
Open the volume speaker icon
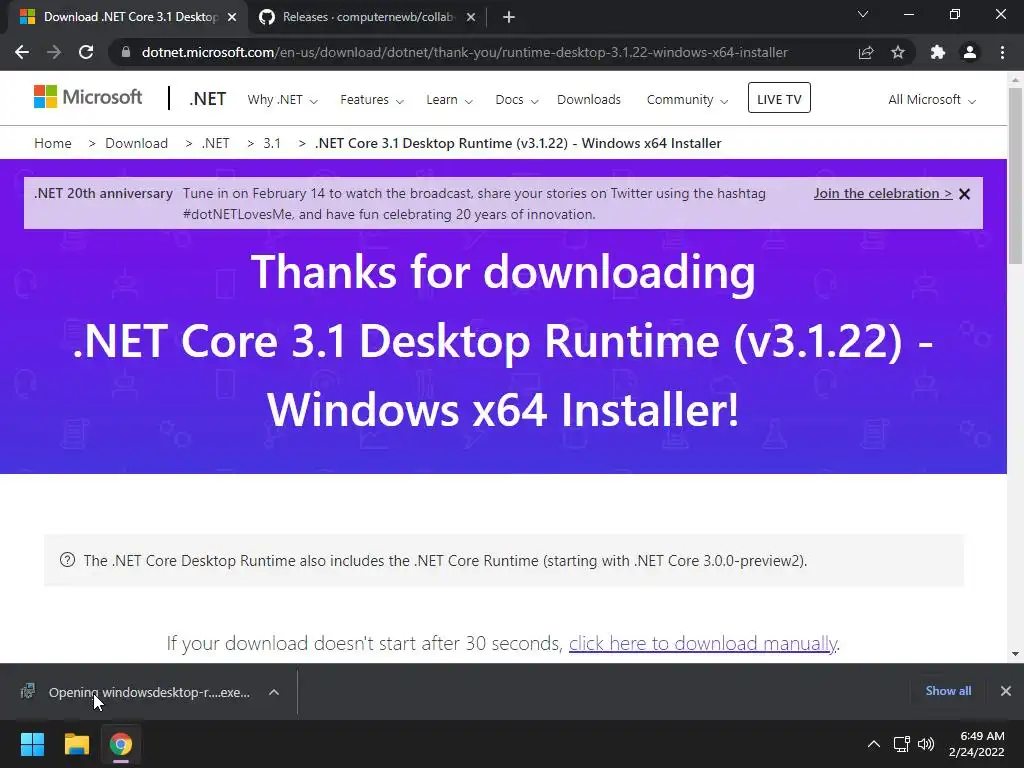[926, 744]
